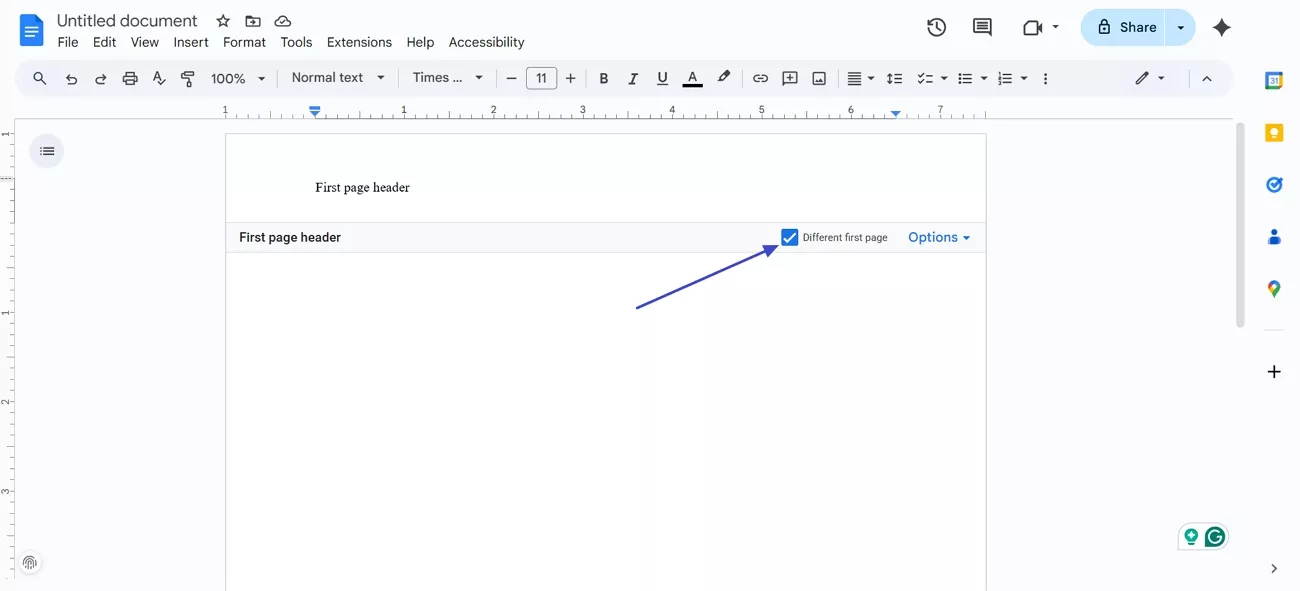This screenshot has width=1300, height=591.
Task: Click the paint format tool
Action: (x=187, y=77)
